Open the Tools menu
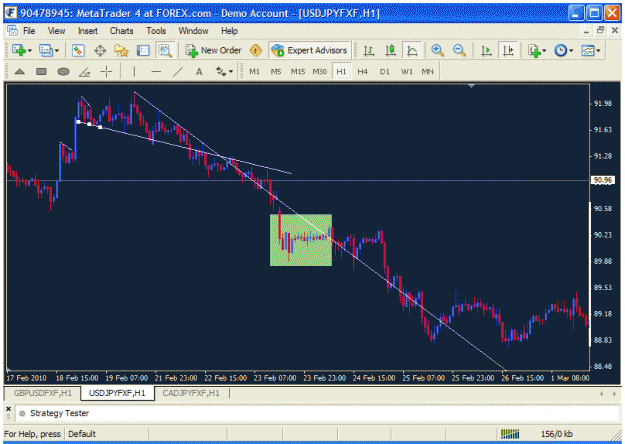The height and width of the screenshot is (444, 625). (x=156, y=31)
